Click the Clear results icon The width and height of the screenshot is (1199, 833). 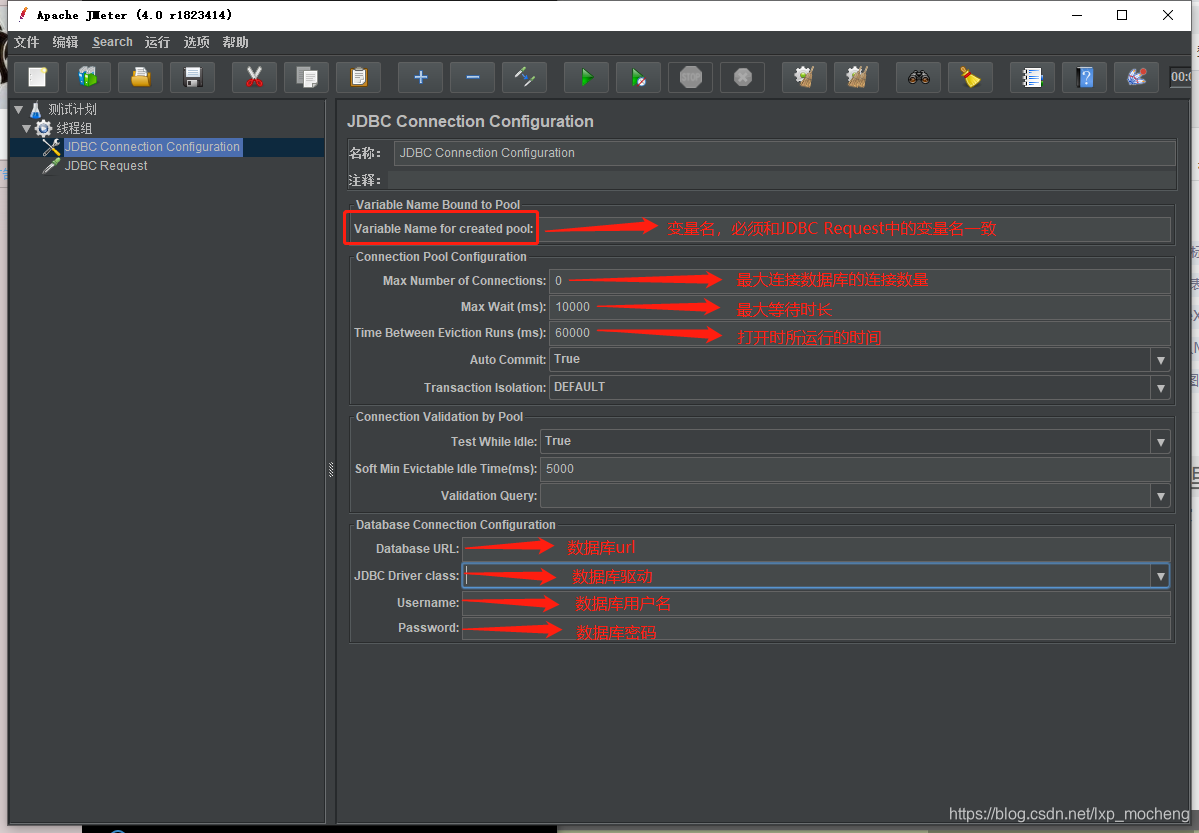click(804, 77)
